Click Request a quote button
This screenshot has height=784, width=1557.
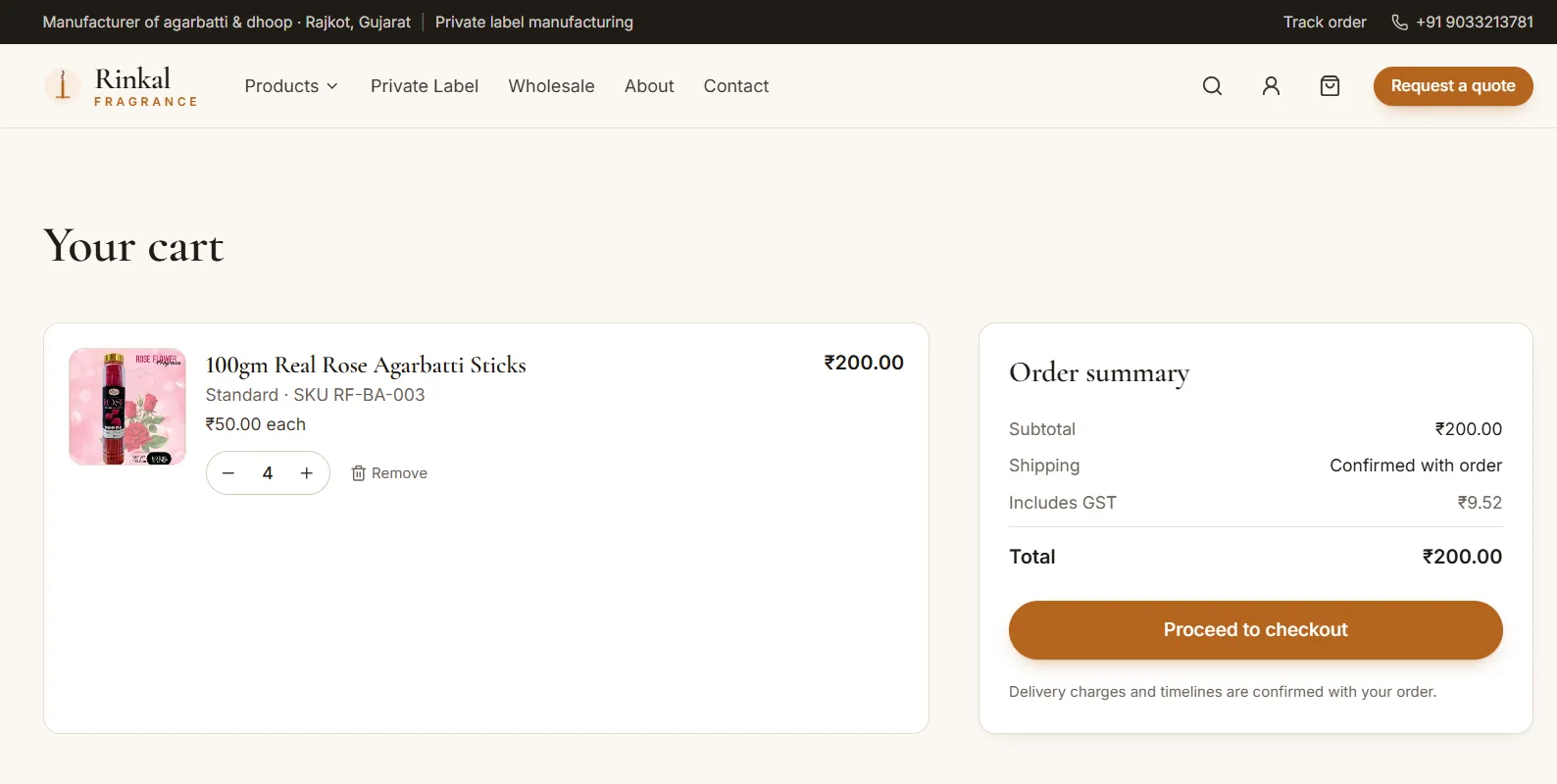pyautogui.click(x=1453, y=86)
